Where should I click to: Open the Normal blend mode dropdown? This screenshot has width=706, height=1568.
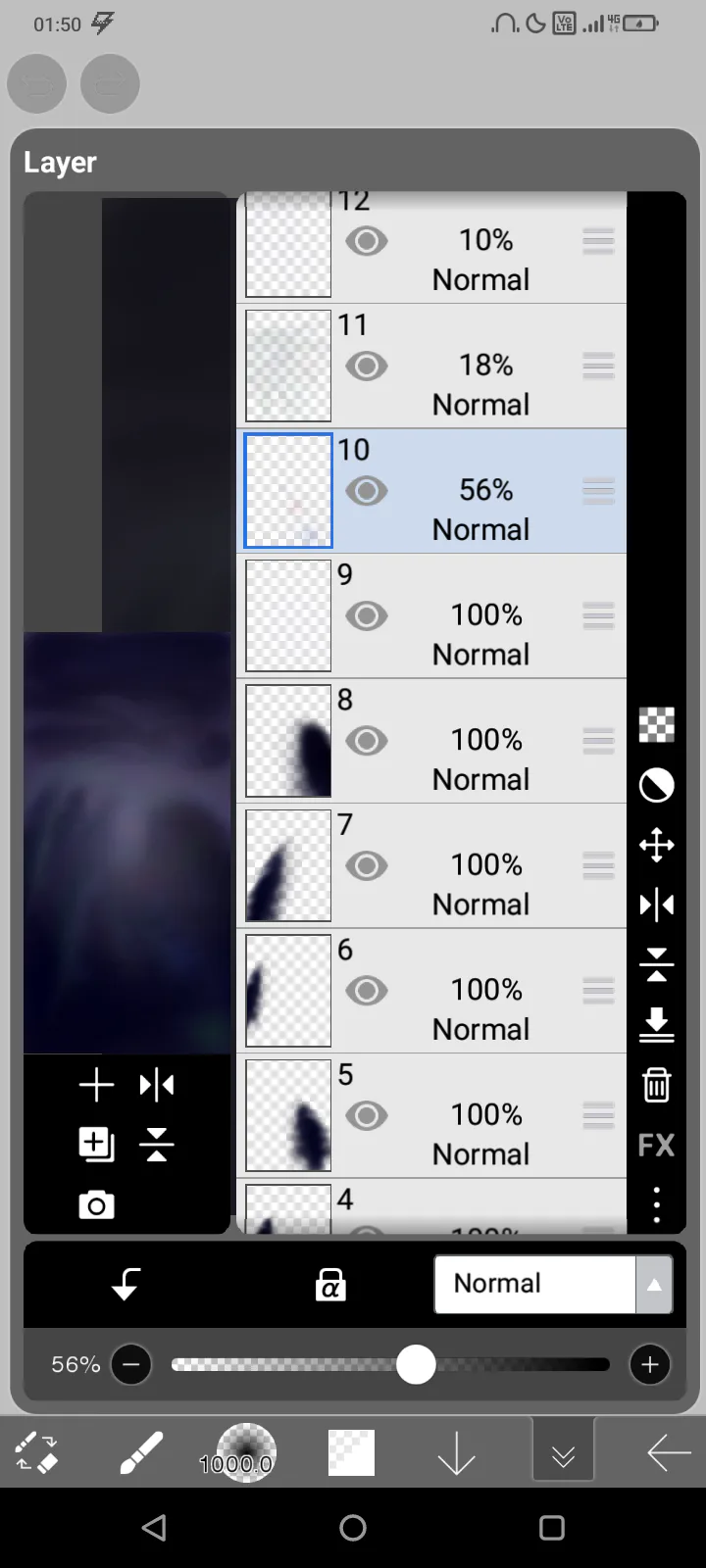tap(553, 1284)
